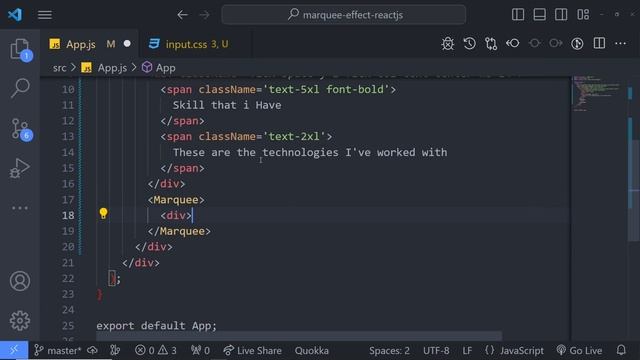Click the Marquee opening tag on line 17
640x360 pixels.
click(x=176, y=200)
